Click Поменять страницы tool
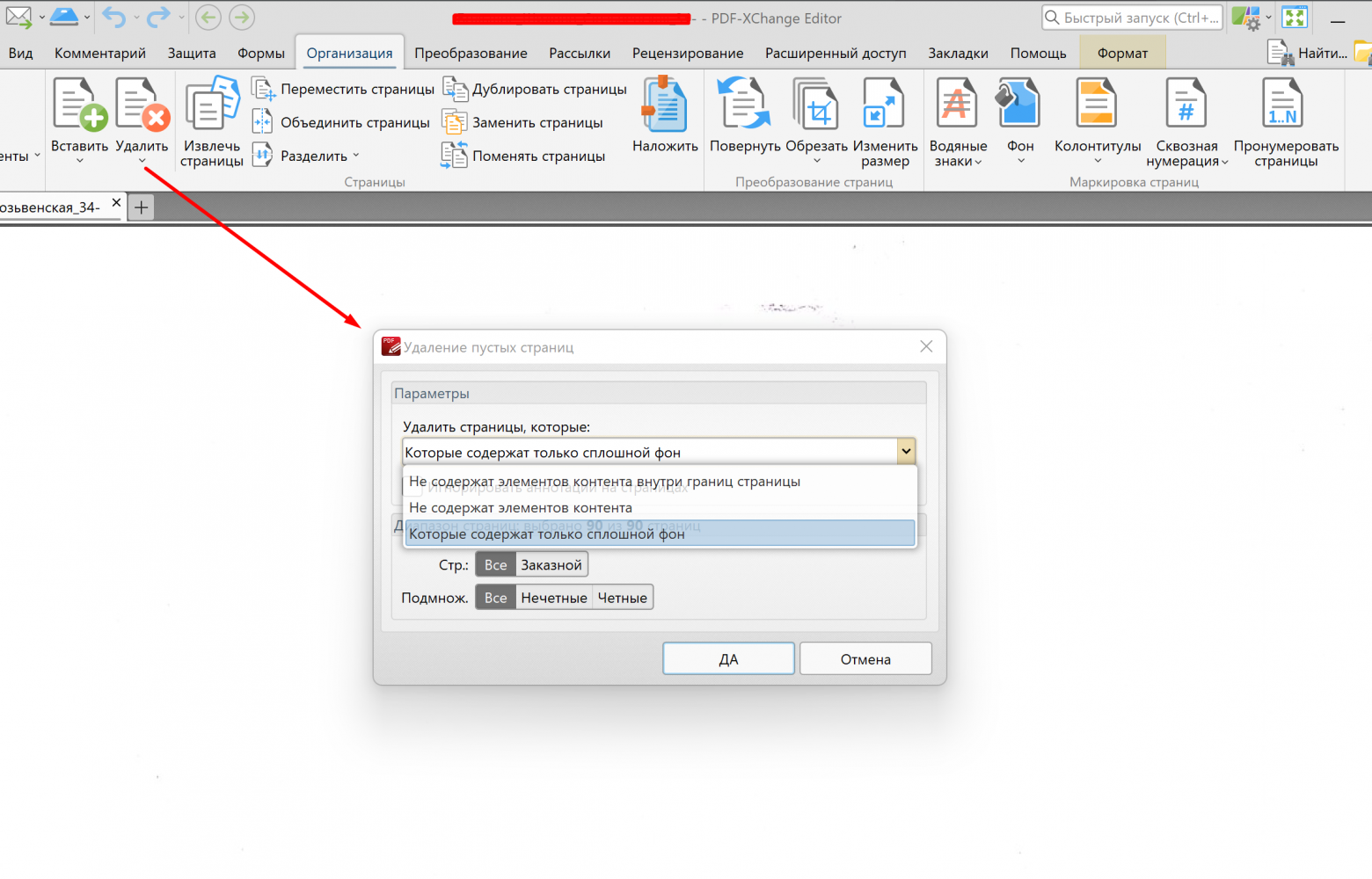This screenshot has height=879, width=1372. pyautogui.click(x=523, y=156)
